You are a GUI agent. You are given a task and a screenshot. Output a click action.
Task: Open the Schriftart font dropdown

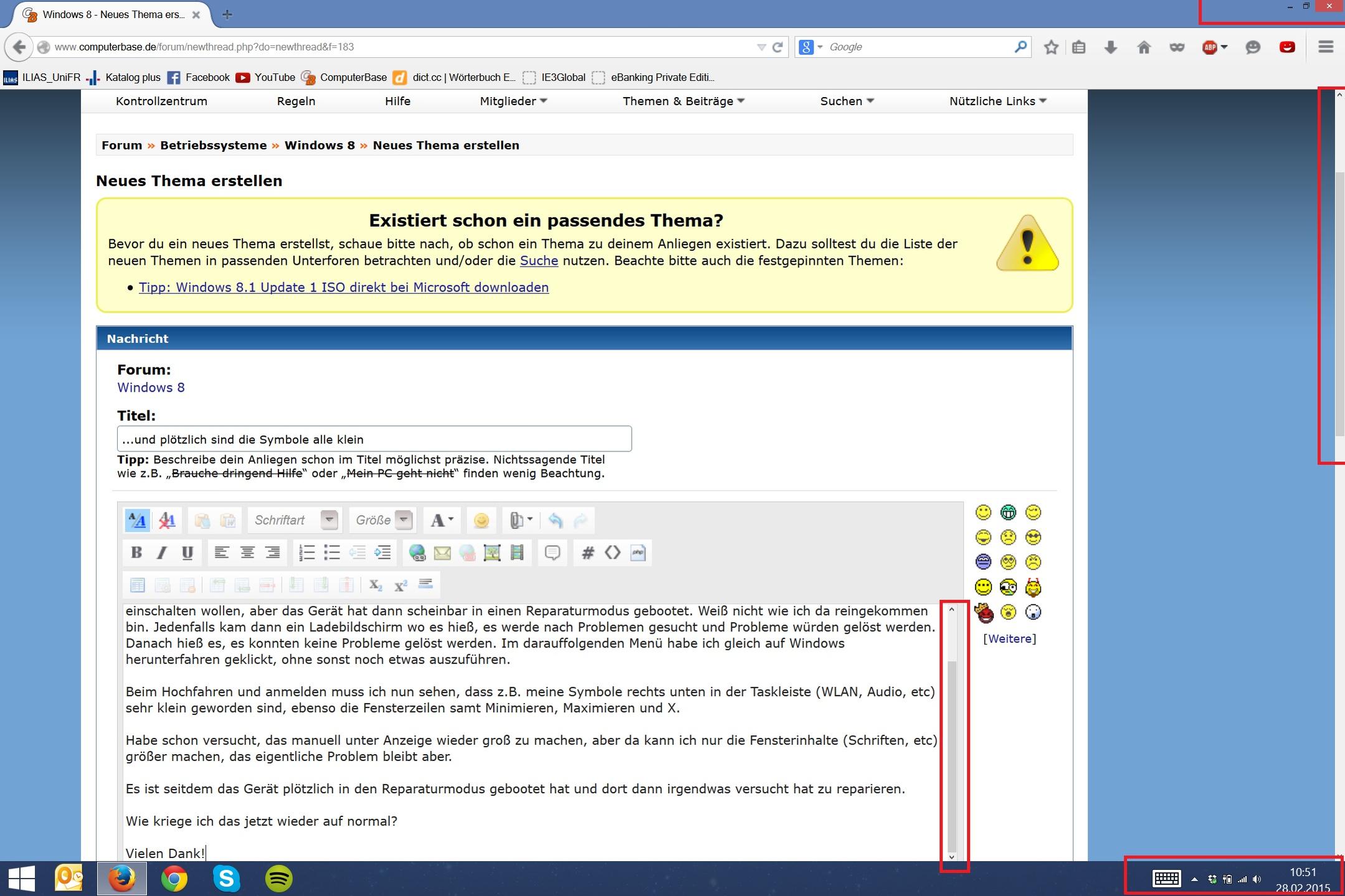tap(329, 520)
